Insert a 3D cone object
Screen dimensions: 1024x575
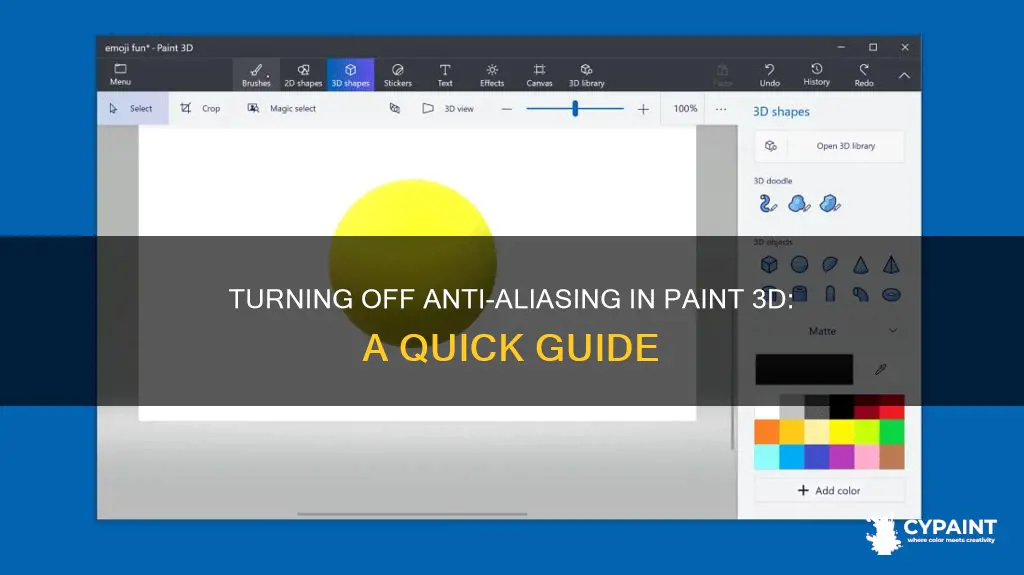(861, 265)
